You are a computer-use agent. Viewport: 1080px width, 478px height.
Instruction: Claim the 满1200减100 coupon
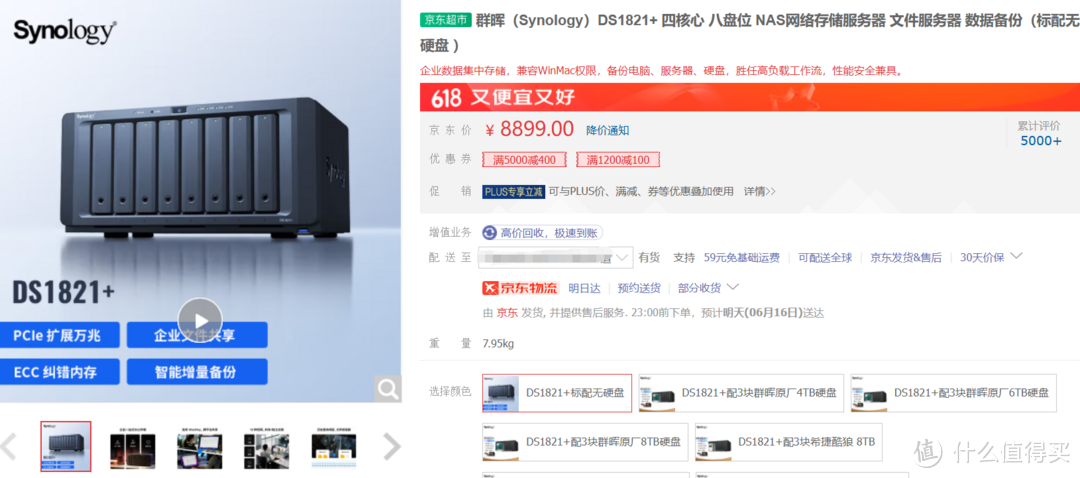click(x=618, y=160)
